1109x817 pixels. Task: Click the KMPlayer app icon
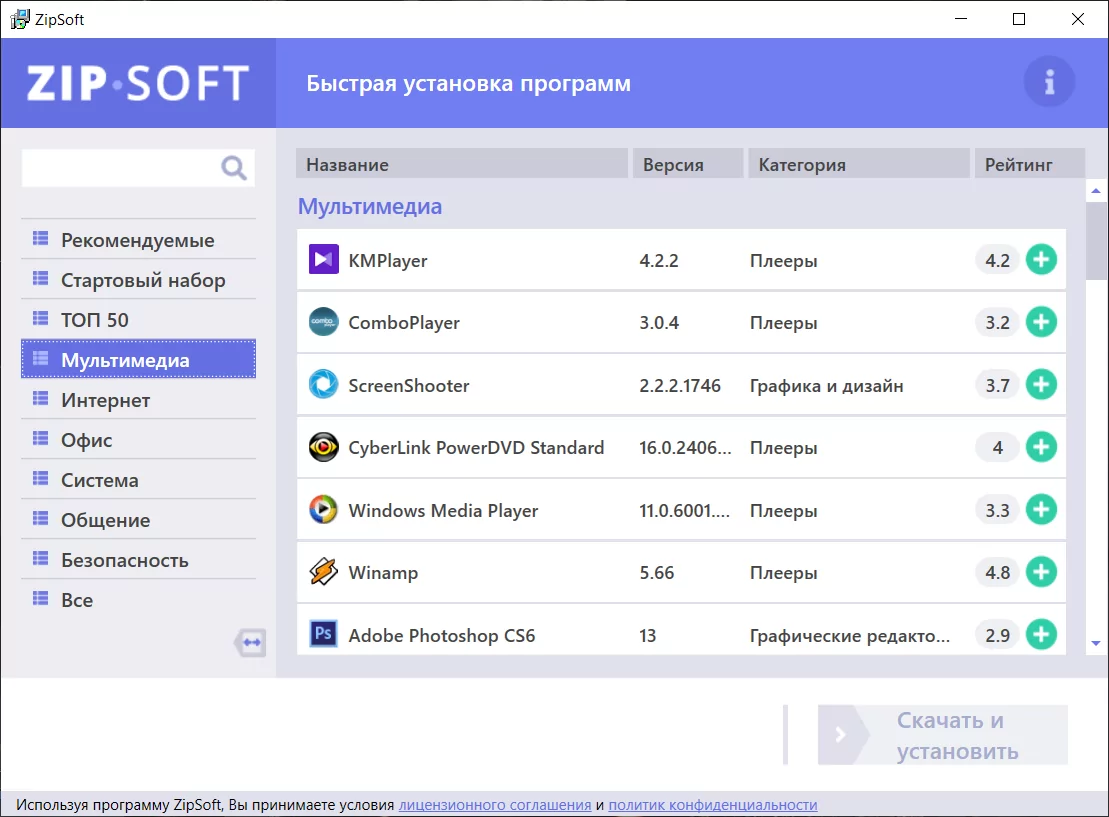coord(324,259)
